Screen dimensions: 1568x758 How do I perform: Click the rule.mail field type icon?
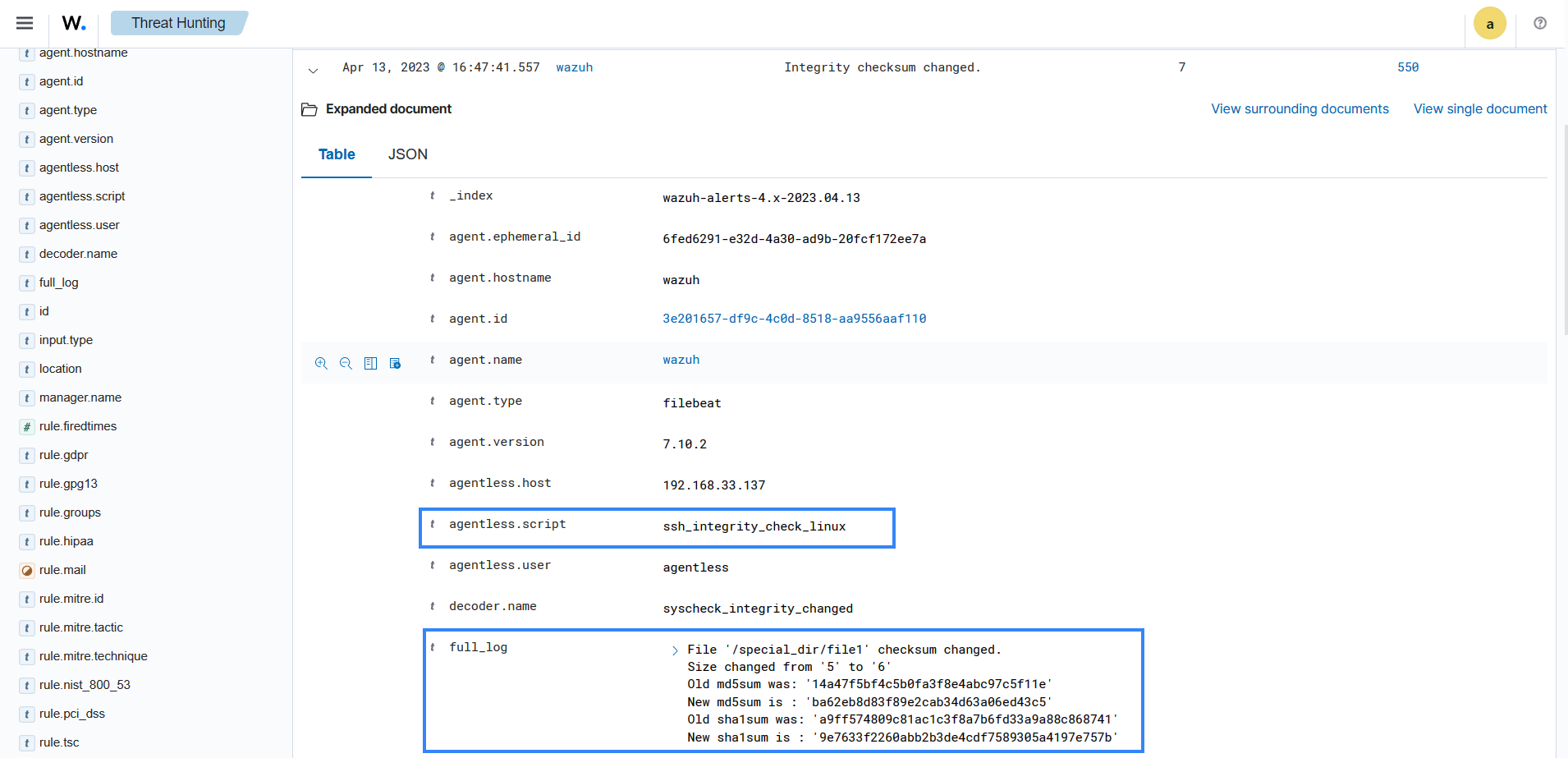(27, 570)
